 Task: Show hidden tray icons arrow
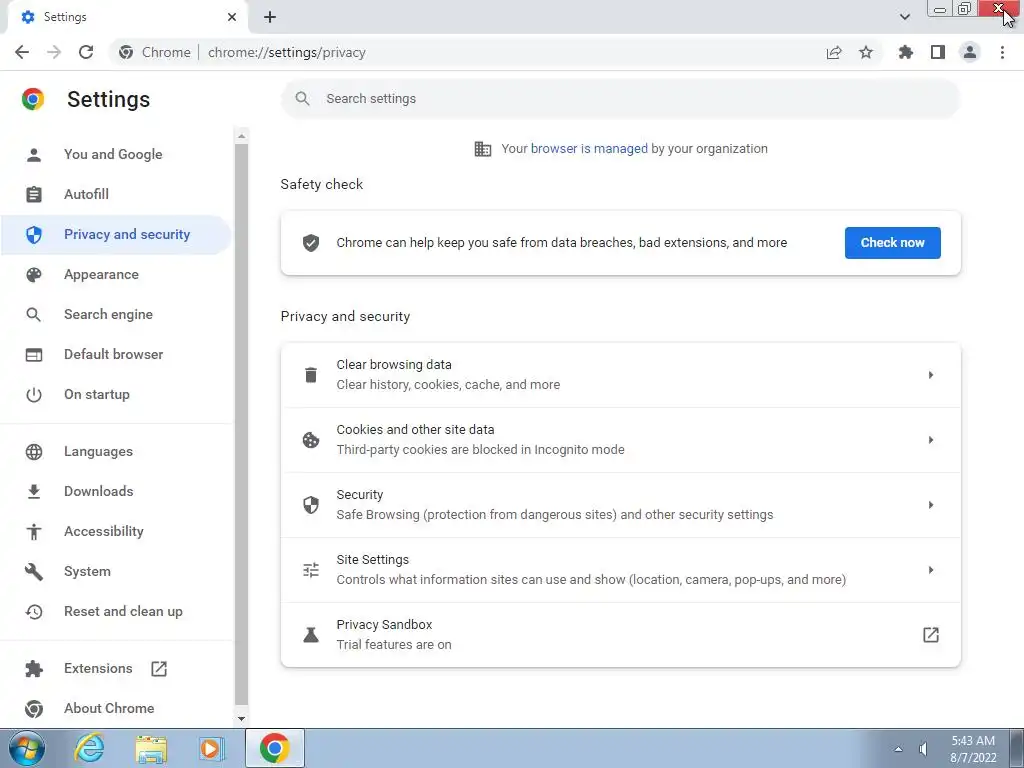tap(899, 749)
